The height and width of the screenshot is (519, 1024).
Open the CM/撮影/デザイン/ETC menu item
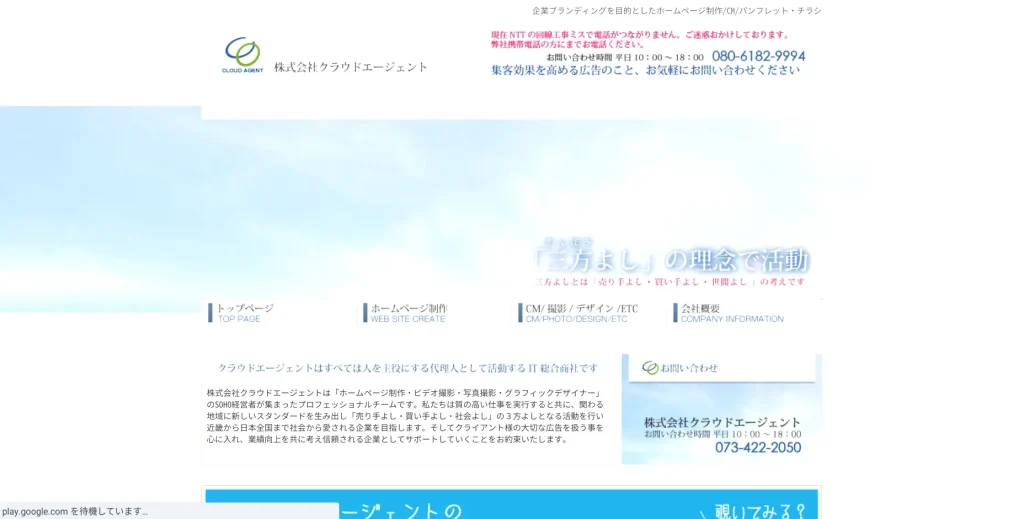tap(579, 313)
